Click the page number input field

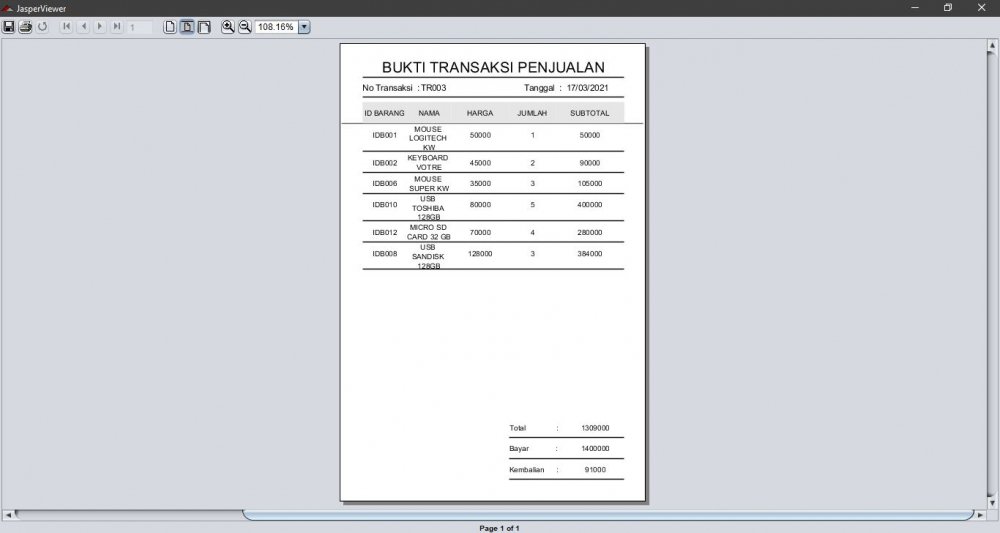coord(140,27)
